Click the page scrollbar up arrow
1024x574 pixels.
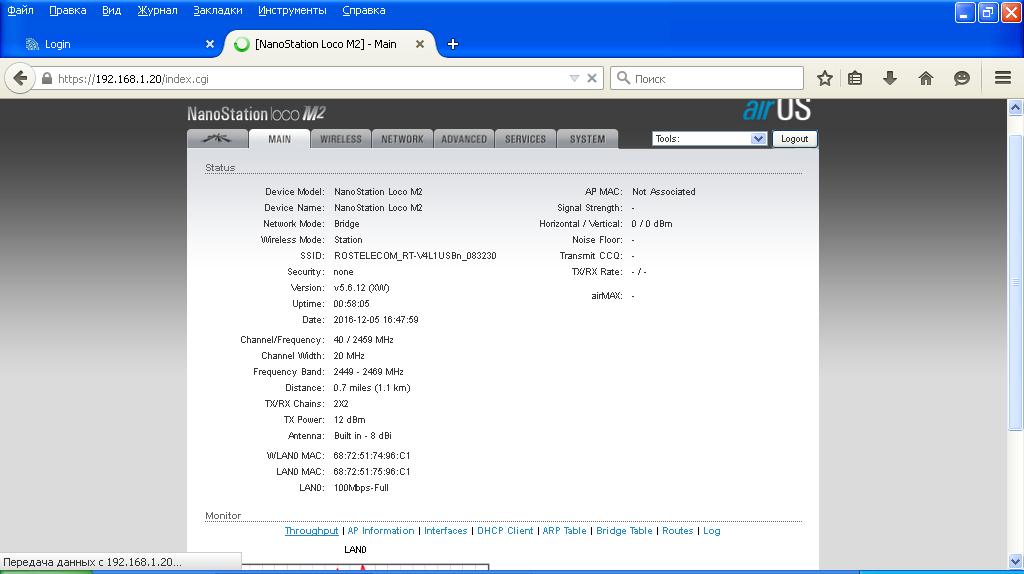click(x=1015, y=107)
